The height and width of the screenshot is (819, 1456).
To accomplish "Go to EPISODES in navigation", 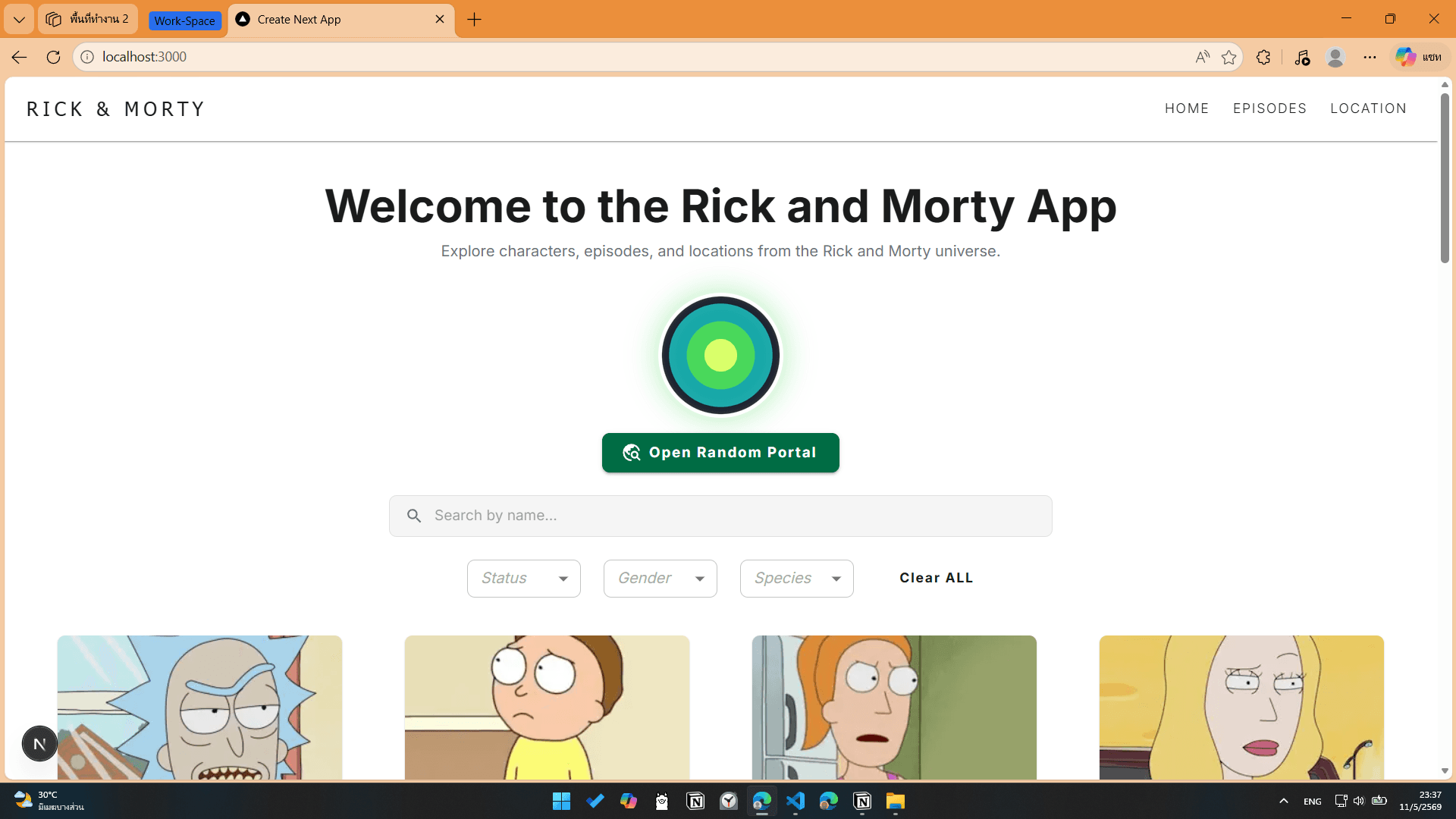I will [1269, 108].
